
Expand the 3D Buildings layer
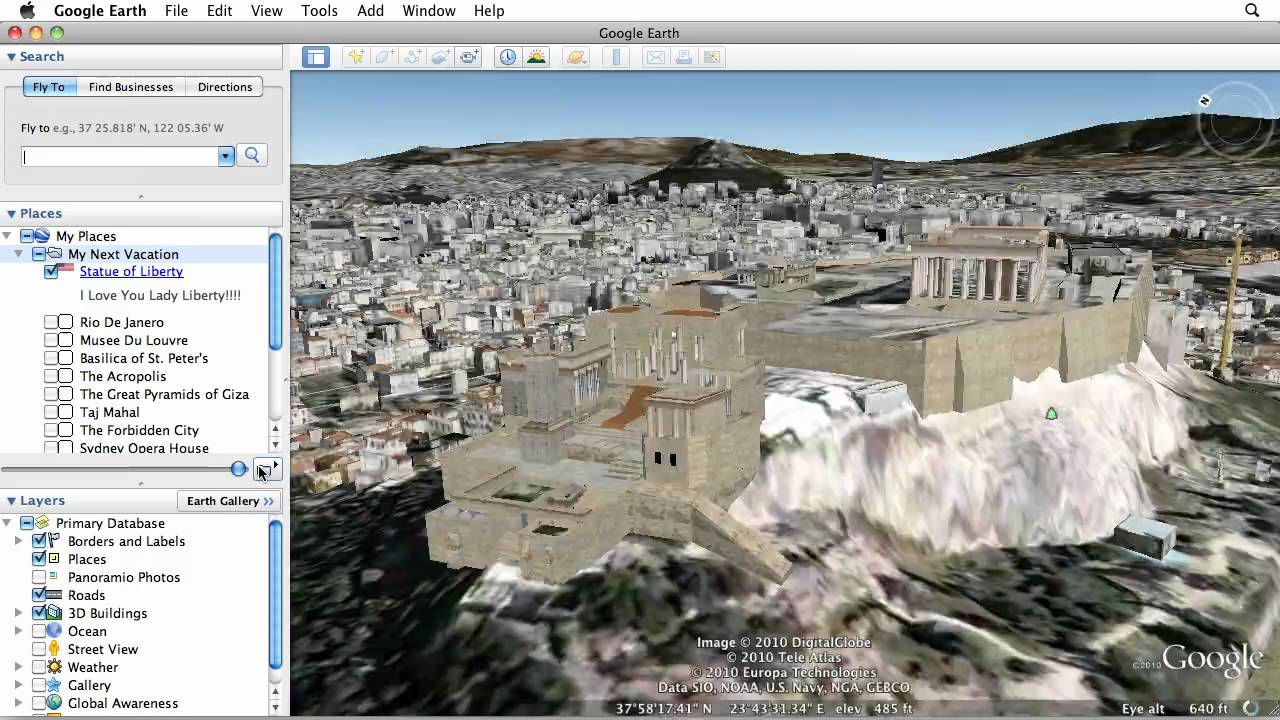pos(19,613)
